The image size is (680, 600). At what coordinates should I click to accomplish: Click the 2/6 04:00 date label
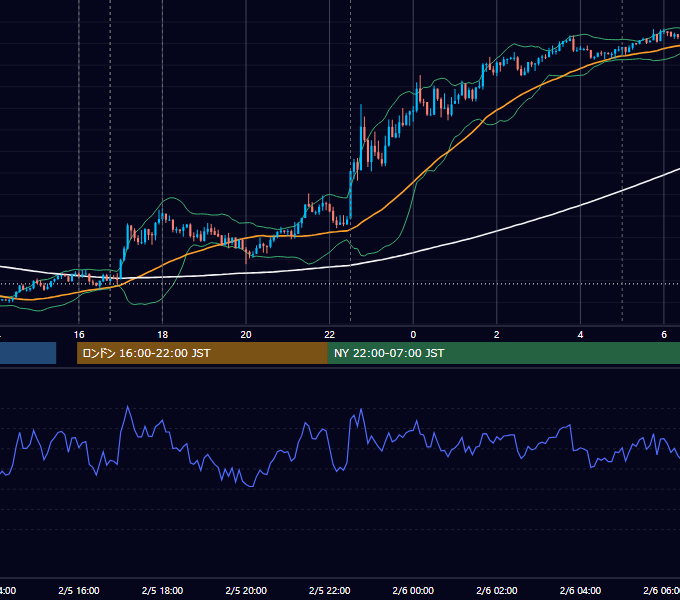coord(580,590)
